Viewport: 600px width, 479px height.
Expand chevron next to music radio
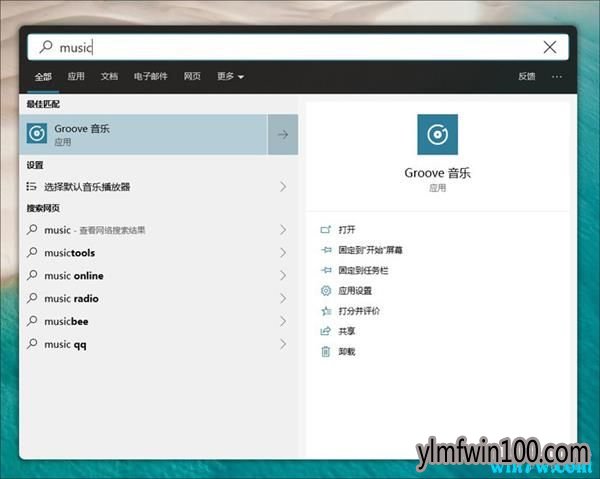[283, 298]
